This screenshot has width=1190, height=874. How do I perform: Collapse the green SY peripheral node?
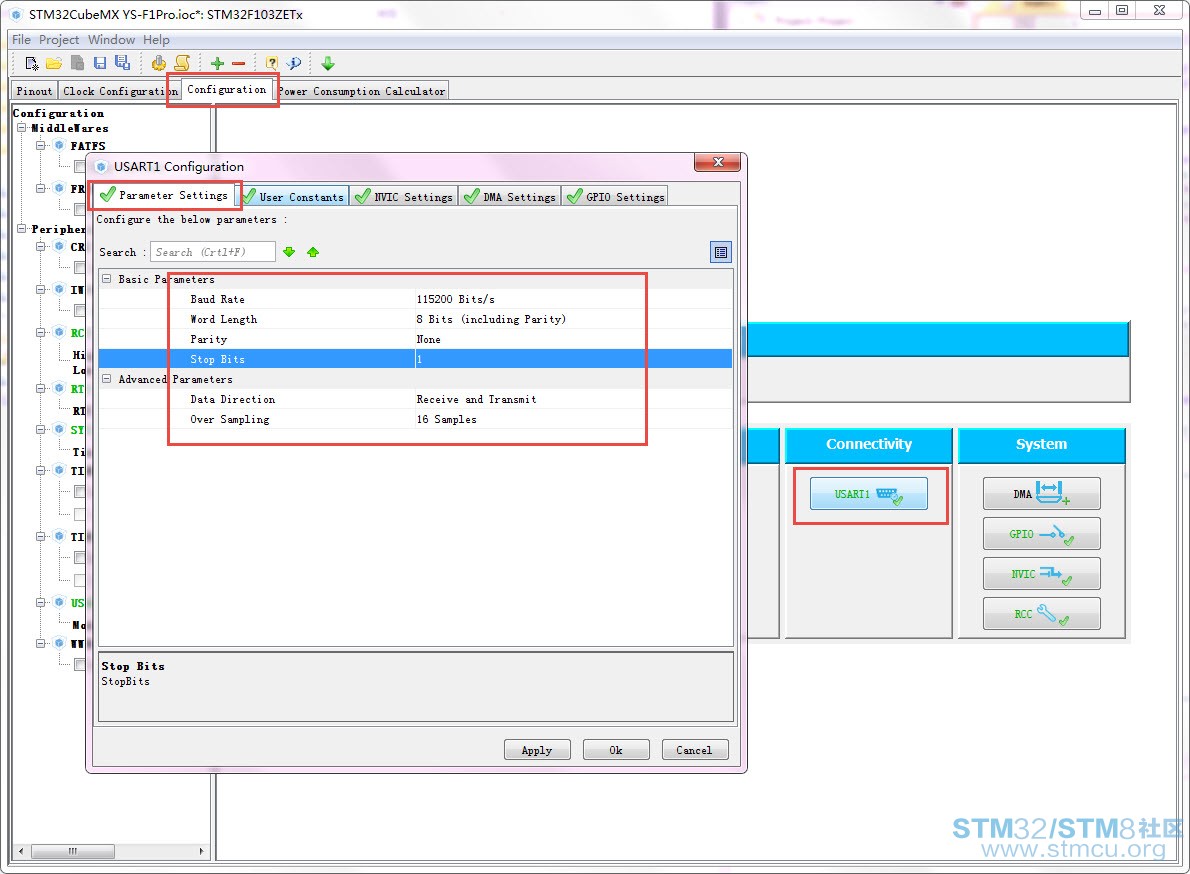(x=40, y=429)
